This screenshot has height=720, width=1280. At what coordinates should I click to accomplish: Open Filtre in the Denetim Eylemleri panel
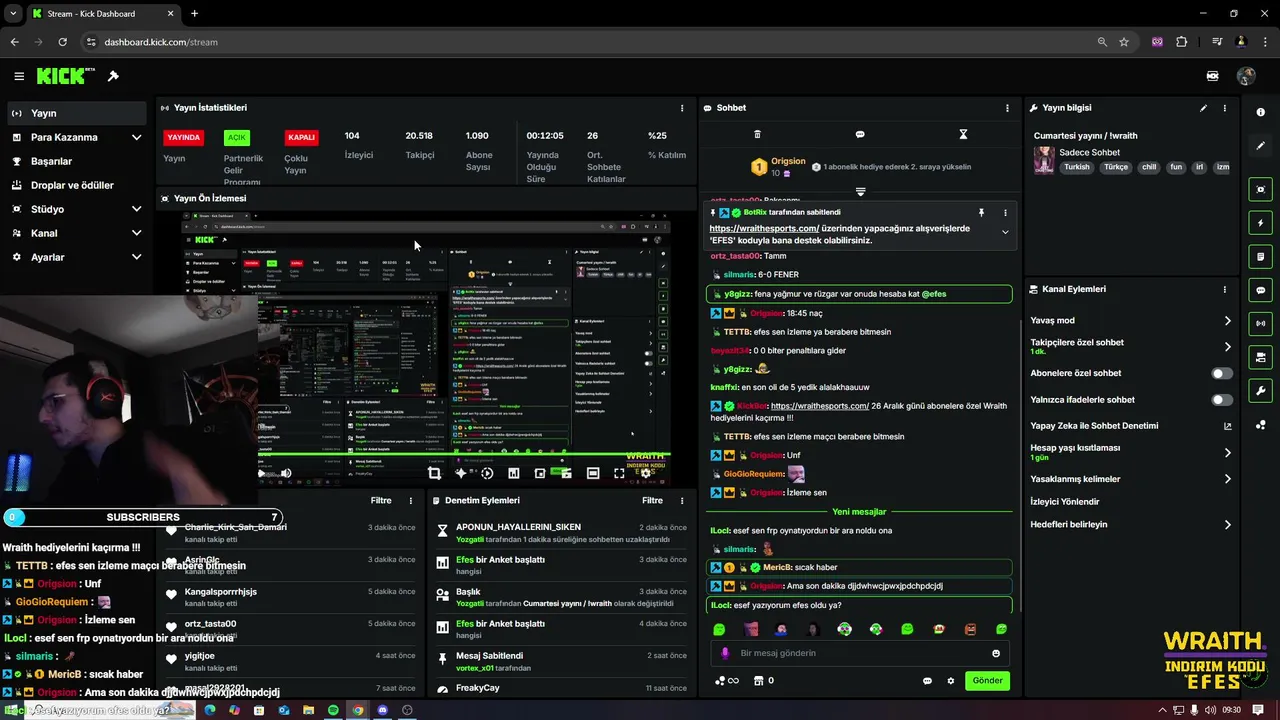[x=652, y=501]
